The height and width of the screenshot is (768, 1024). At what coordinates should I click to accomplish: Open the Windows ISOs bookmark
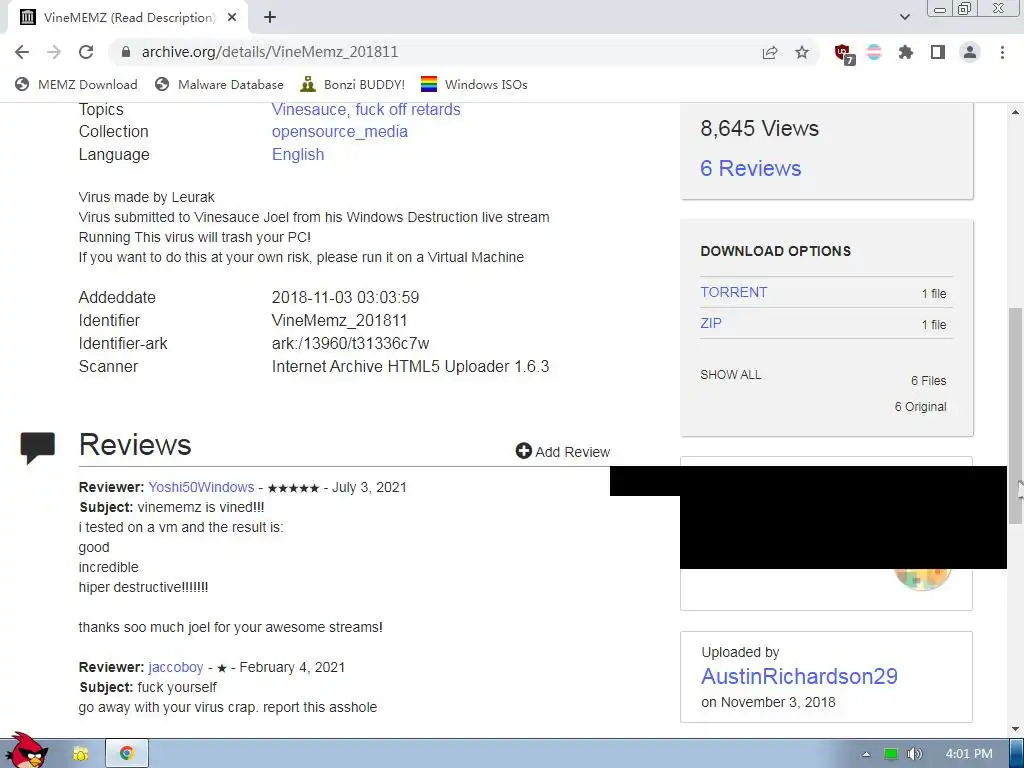click(x=474, y=84)
